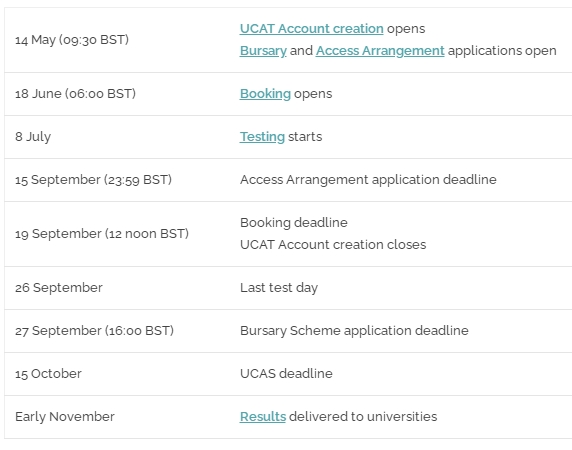Image resolution: width=572 pixels, height=450 pixels.
Task: Visit the Results link
Action: [263, 416]
